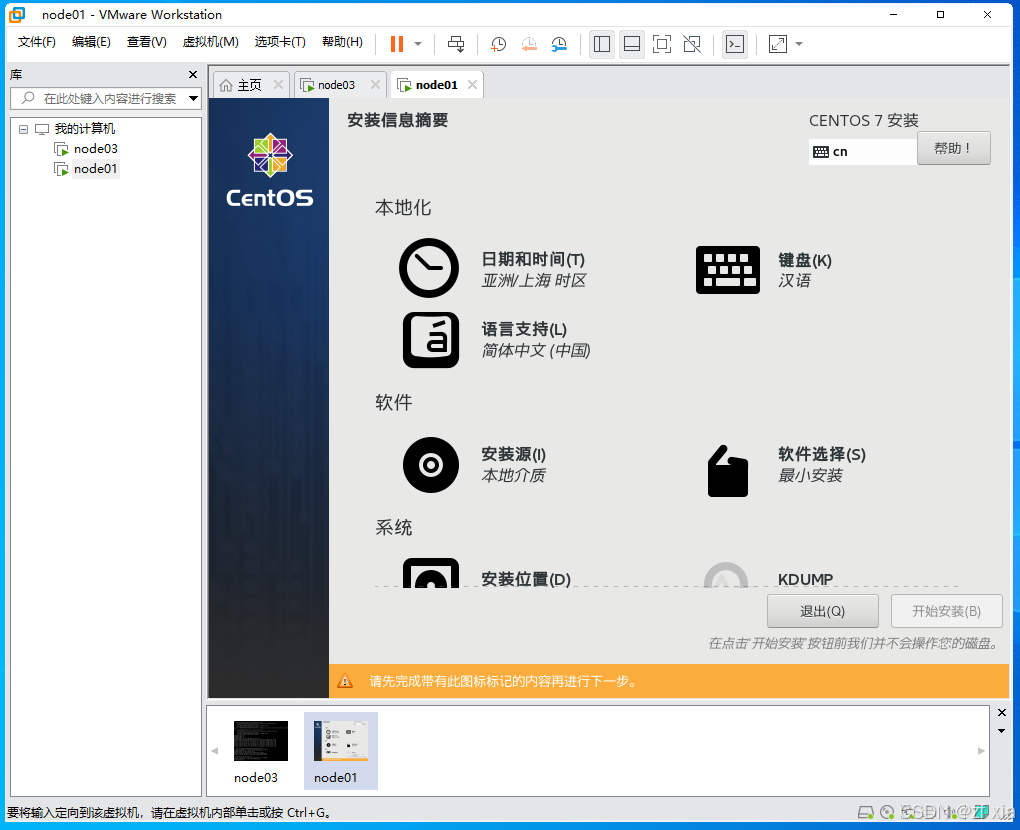Open the thumbnail bar options dropdown
The height and width of the screenshot is (830, 1020).
click(1002, 731)
